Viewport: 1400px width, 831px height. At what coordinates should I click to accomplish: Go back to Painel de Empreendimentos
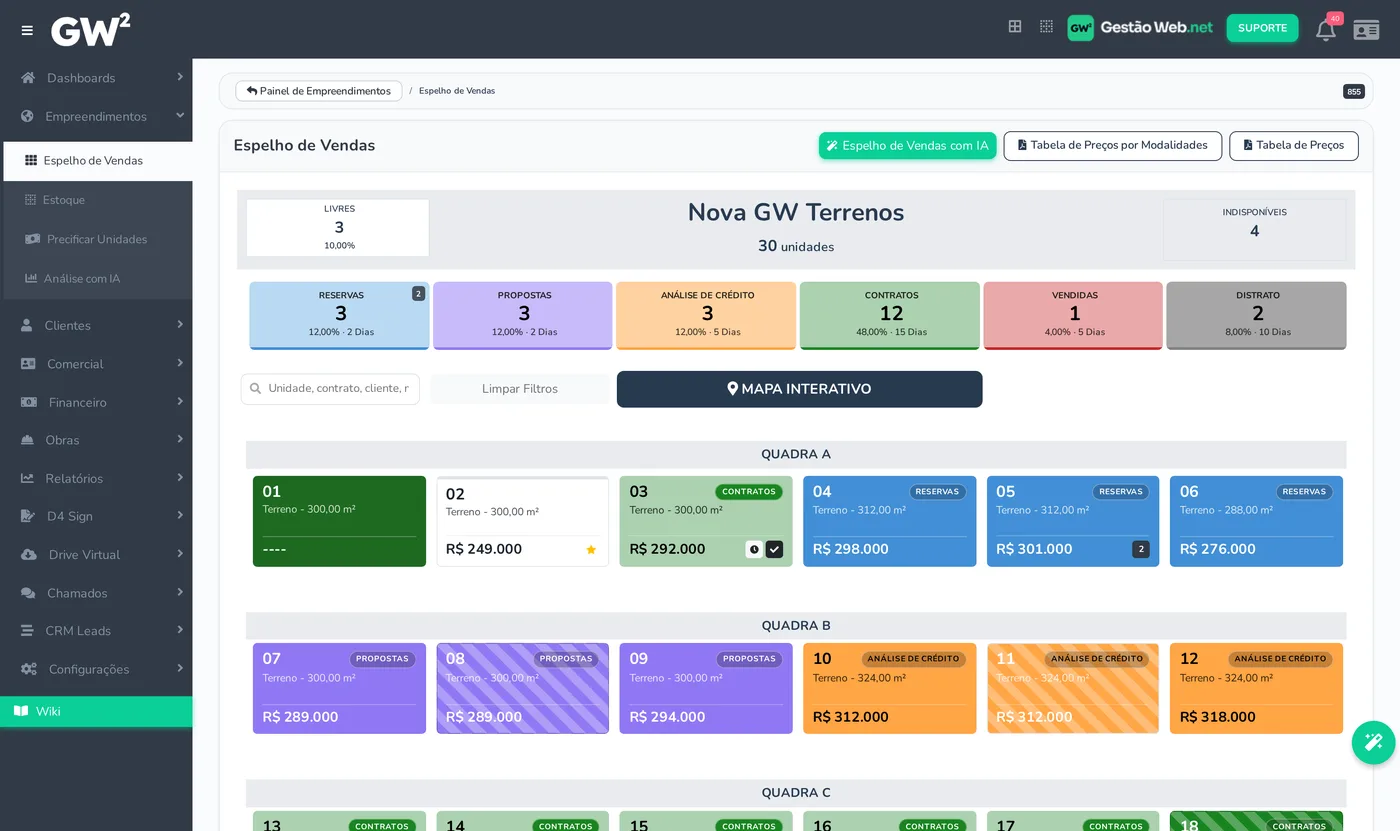click(x=319, y=91)
